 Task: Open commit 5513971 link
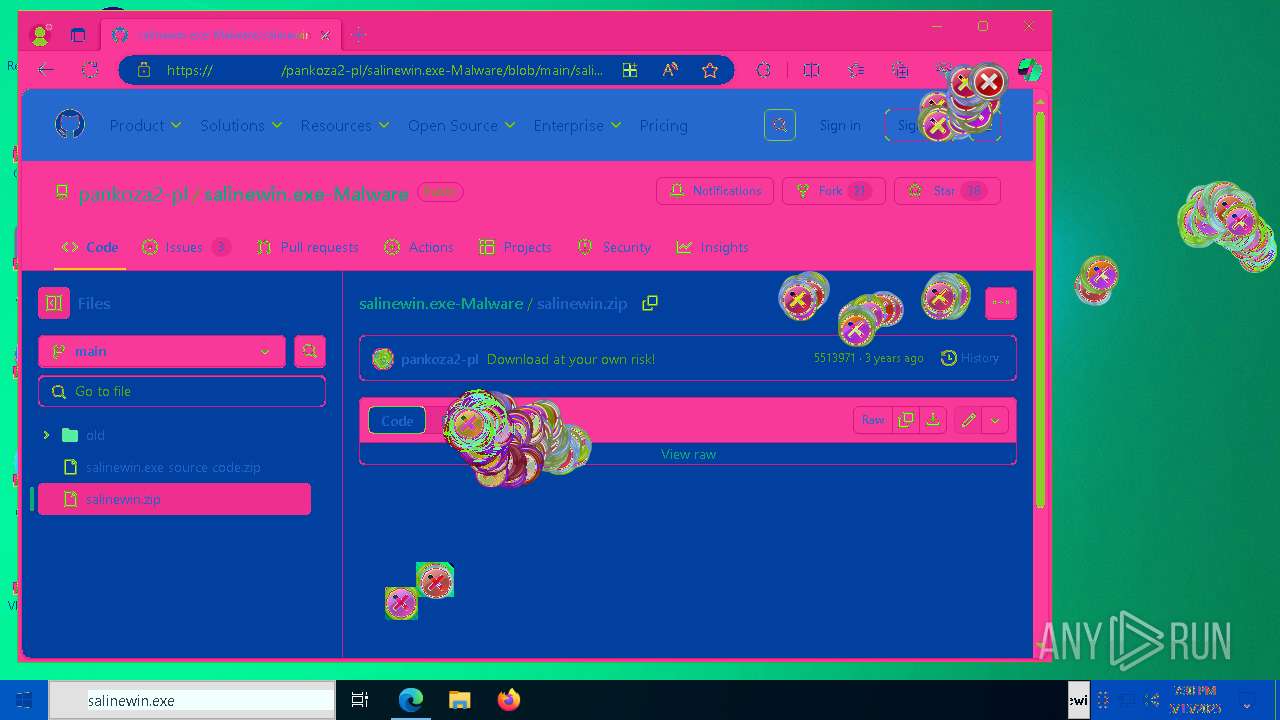[x=835, y=358]
